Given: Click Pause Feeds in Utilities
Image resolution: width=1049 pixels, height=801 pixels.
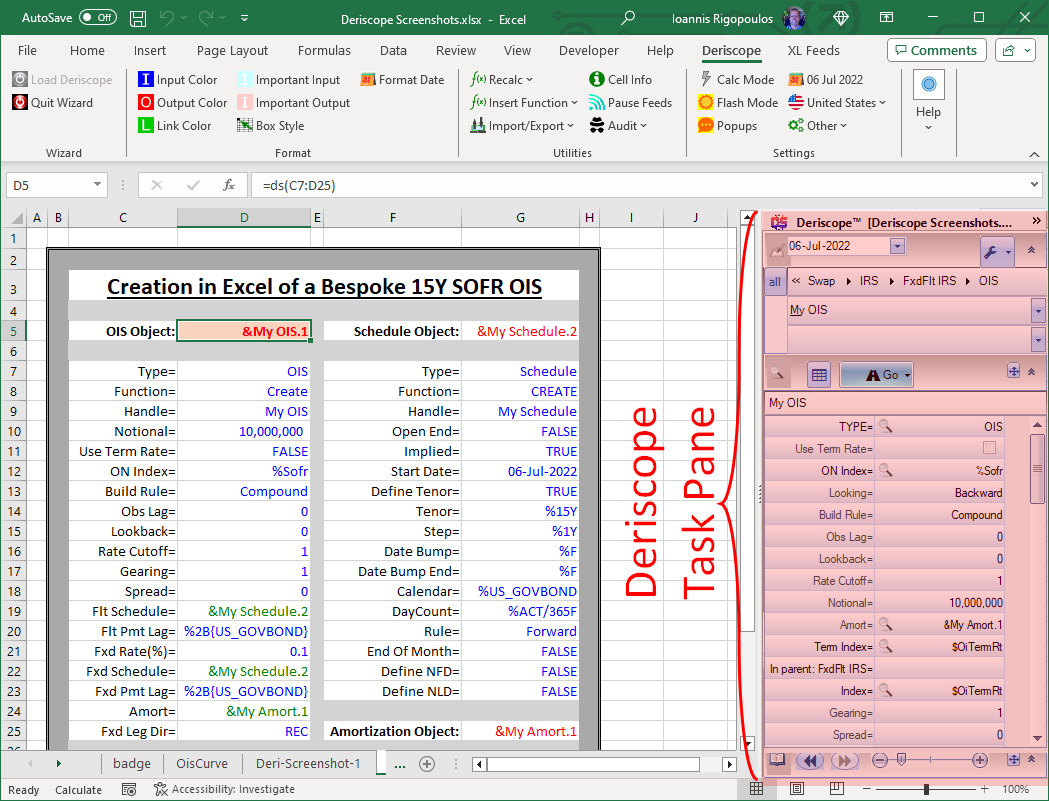Looking at the screenshot, I should tap(597, 103).
